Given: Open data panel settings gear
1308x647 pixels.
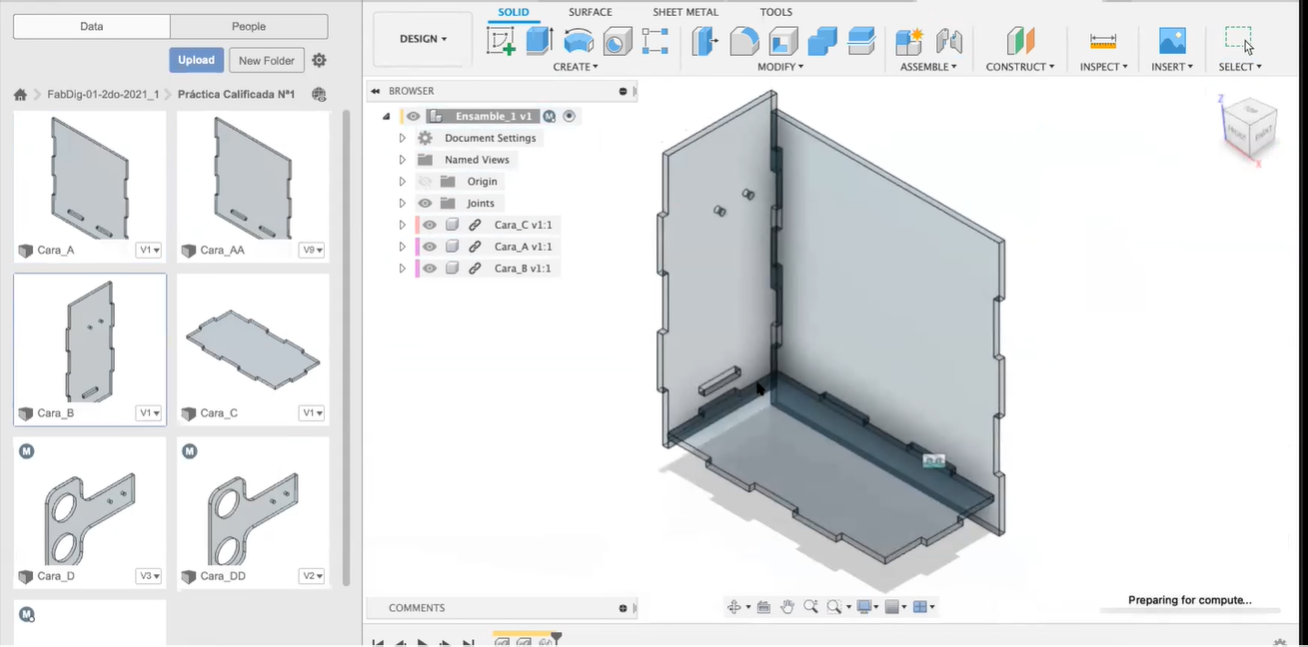Looking at the screenshot, I should [319, 60].
